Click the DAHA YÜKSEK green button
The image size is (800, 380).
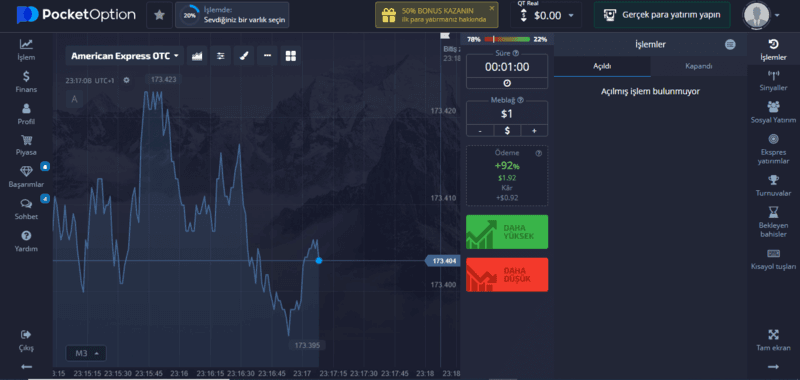pos(507,232)
